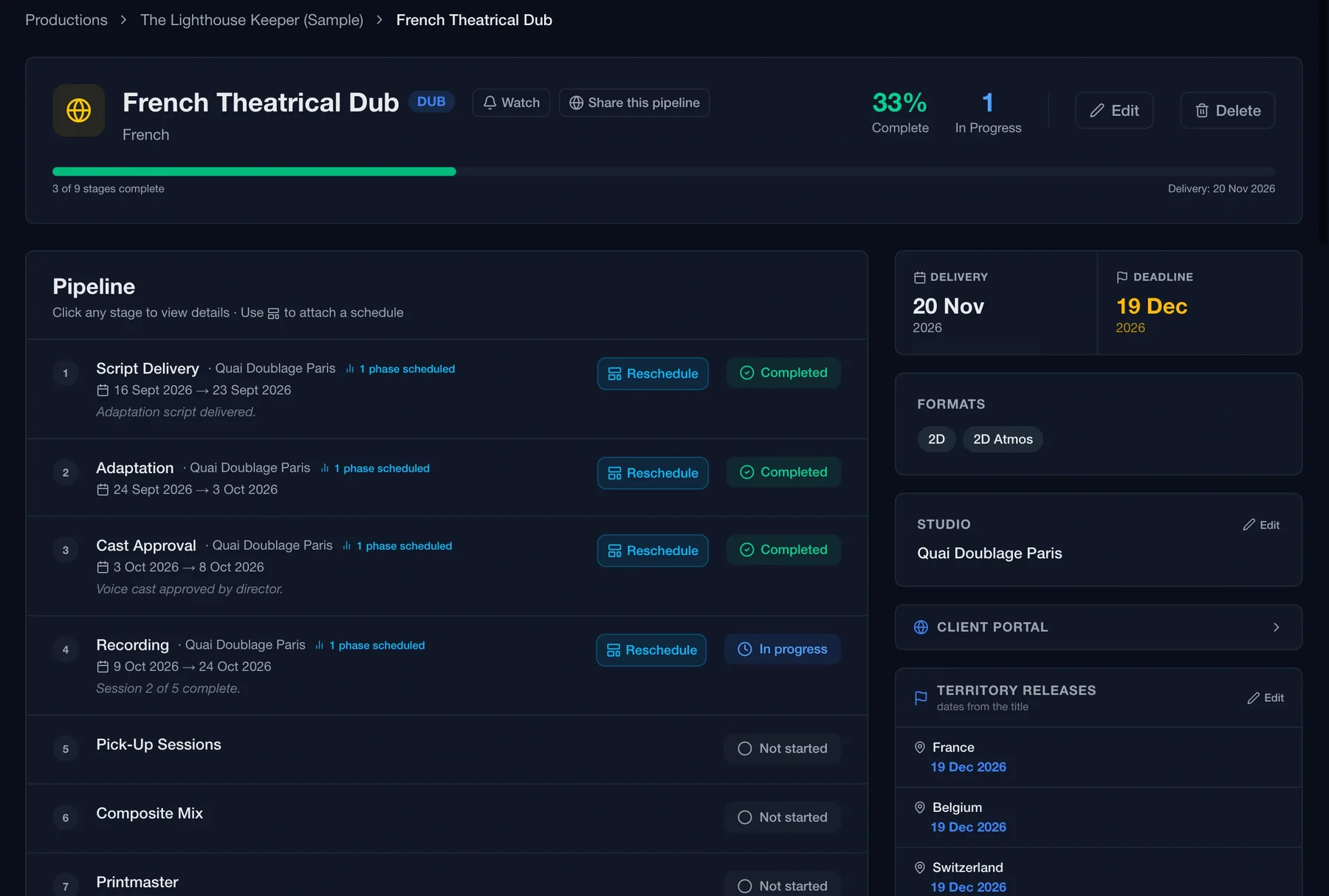Click the calendar icon by Delivery
Image resolution: width=1329 pixels, height=896 pixels.
[x=920, y=278]
